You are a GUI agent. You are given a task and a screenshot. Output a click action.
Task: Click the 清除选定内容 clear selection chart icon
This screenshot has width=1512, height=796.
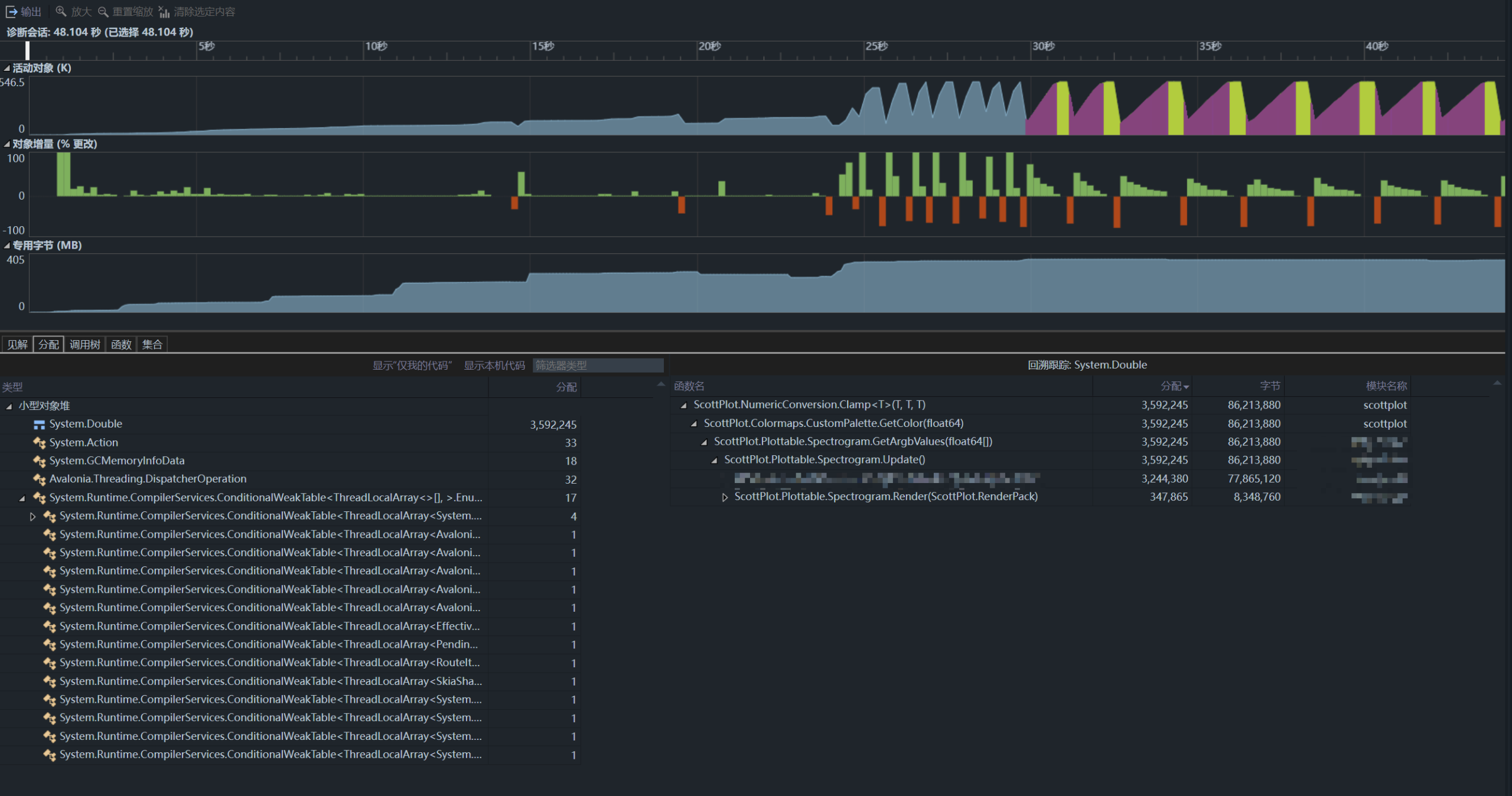tap(164, 12)
